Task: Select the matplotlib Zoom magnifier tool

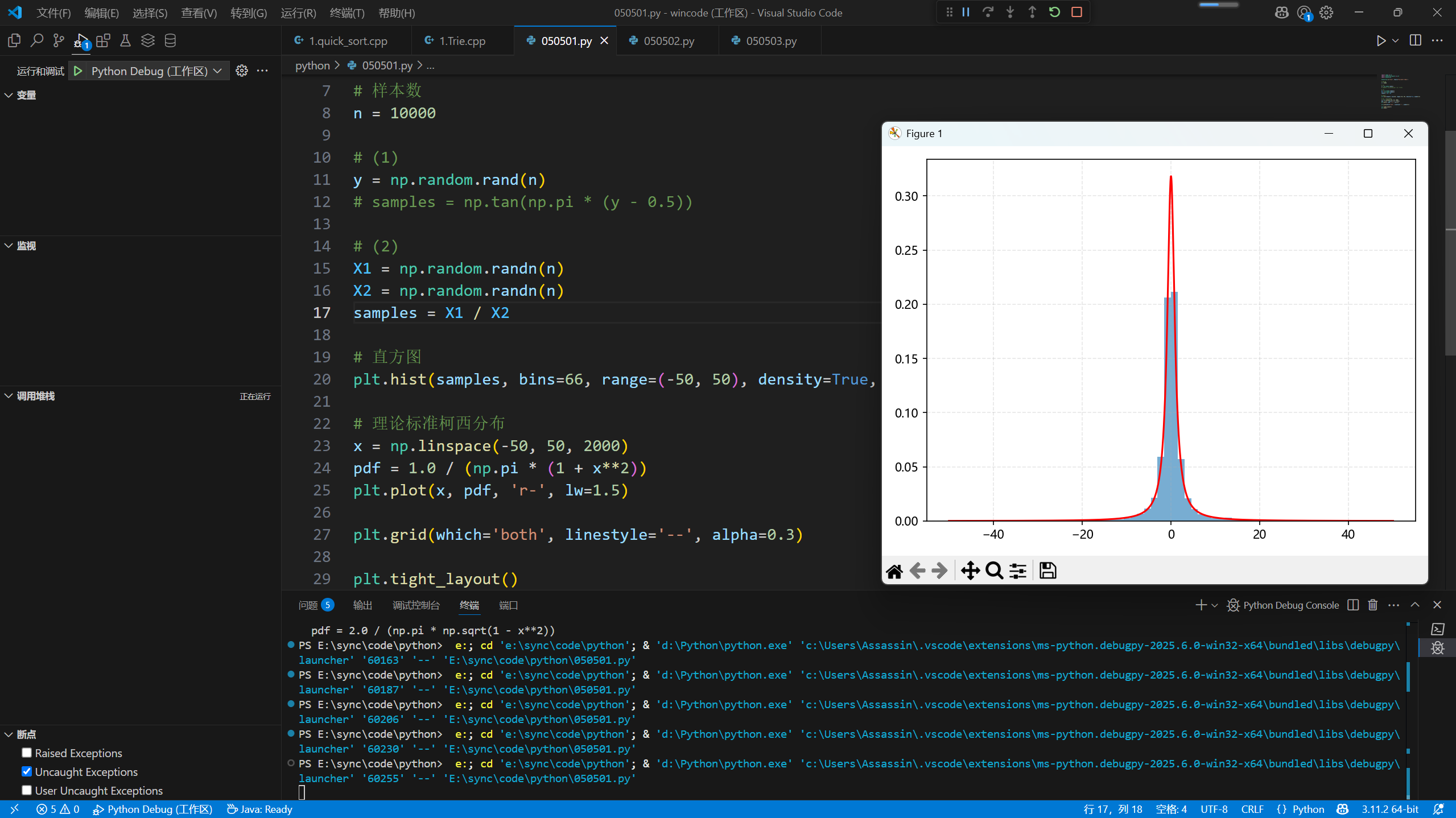Action: (x=994, y=570)
